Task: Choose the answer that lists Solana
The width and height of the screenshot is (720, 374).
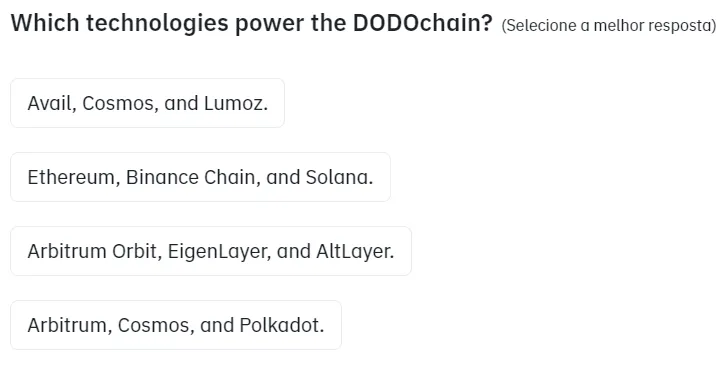Action: pyautogui.click(x=200, y=177)
